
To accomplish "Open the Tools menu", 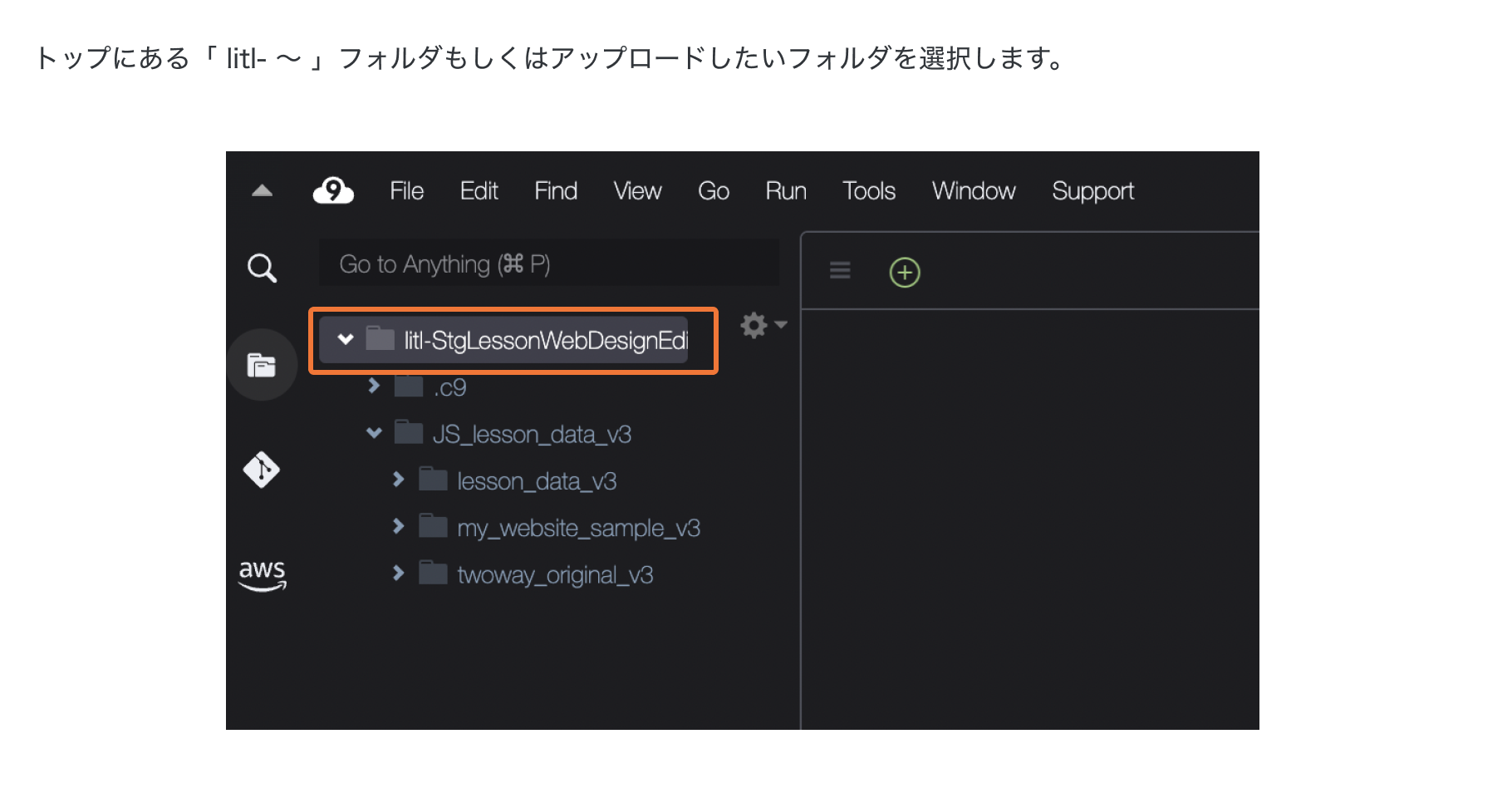I will [x=868, y=191].
